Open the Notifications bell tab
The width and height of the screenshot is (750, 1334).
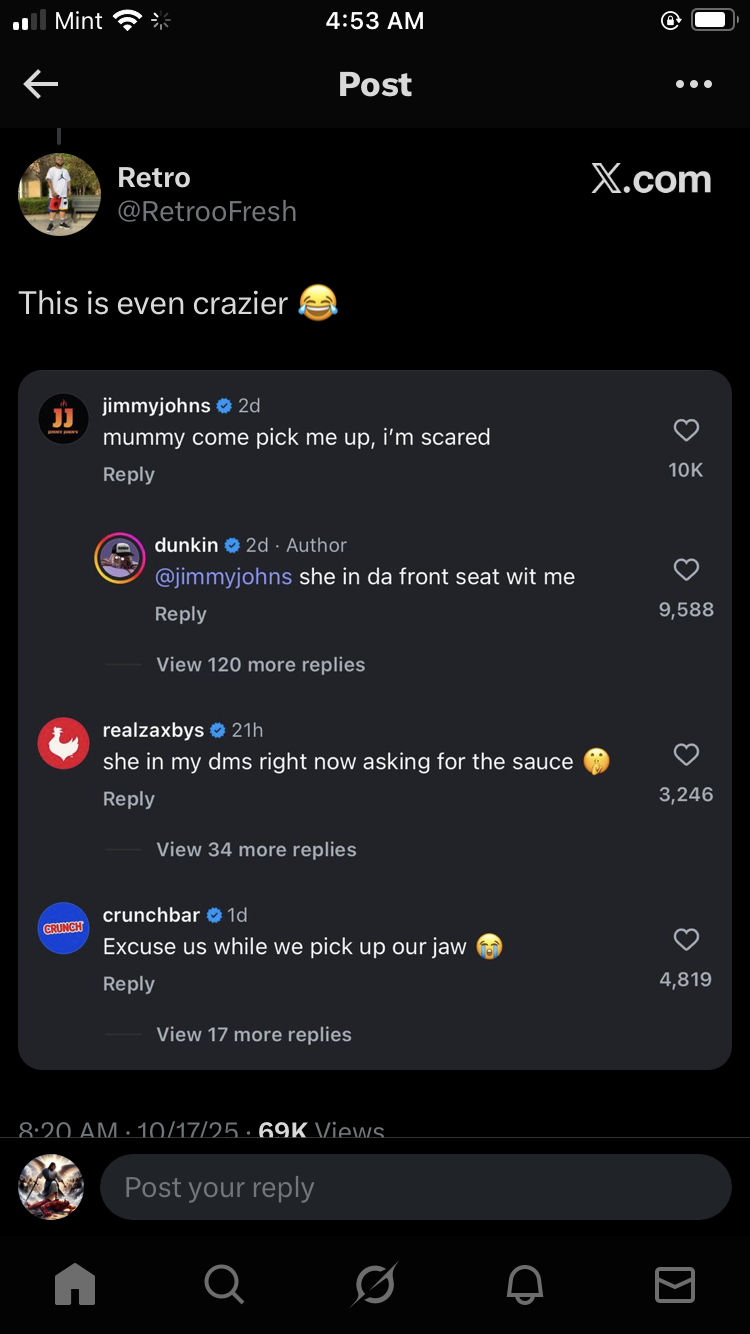[526, 1284]
